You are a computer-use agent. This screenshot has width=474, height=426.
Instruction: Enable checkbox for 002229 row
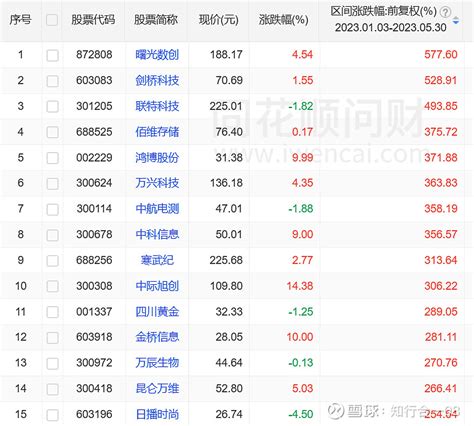pos(52,158)
